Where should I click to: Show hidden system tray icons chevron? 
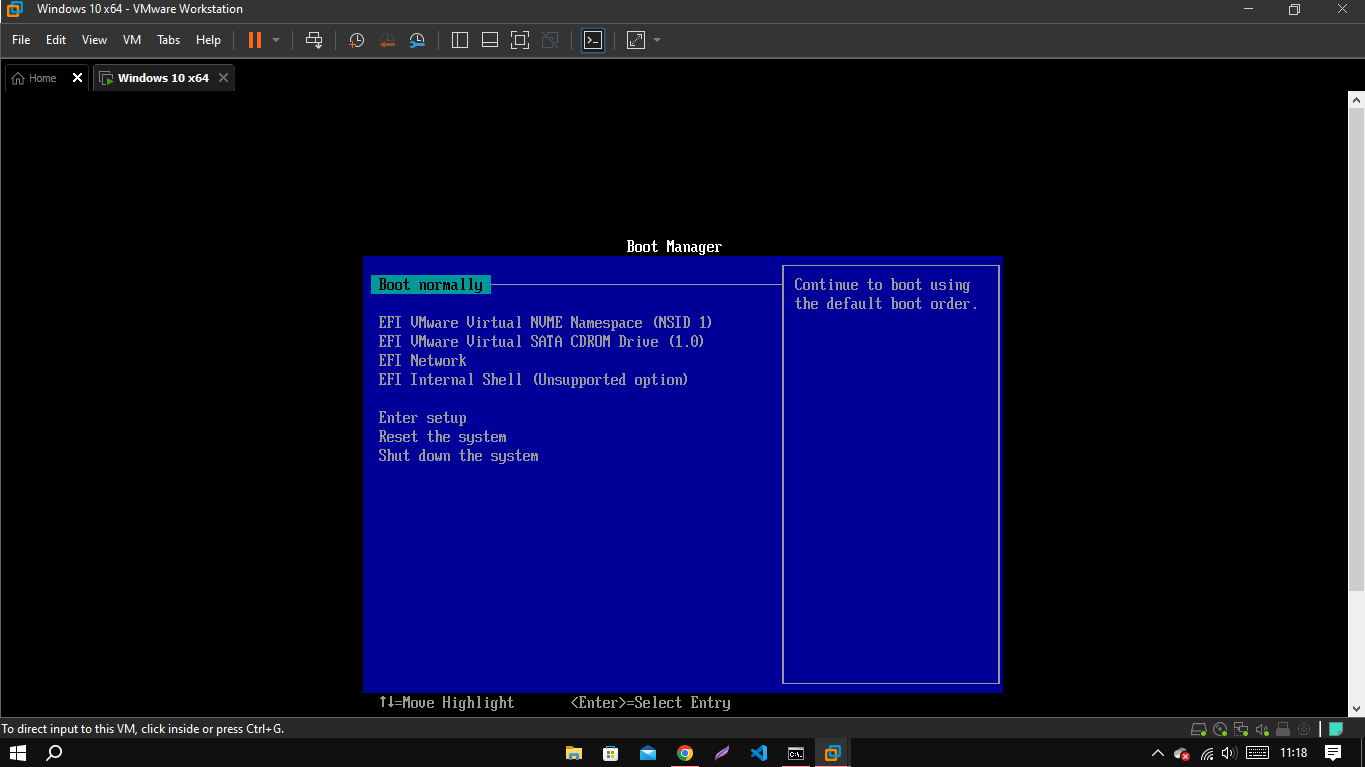tap(1158, 752)
